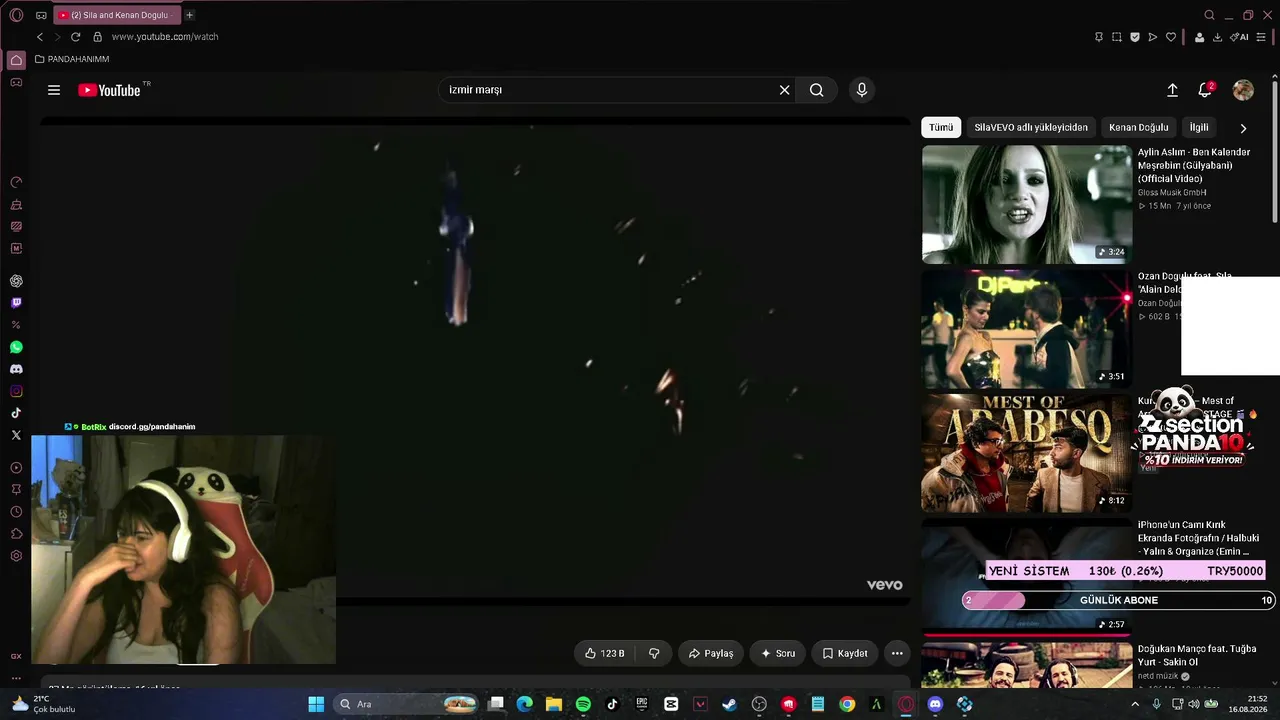This screenshot has width=1280, height=720.
Task: Reload the YouTube page
Action: (75, 37)
